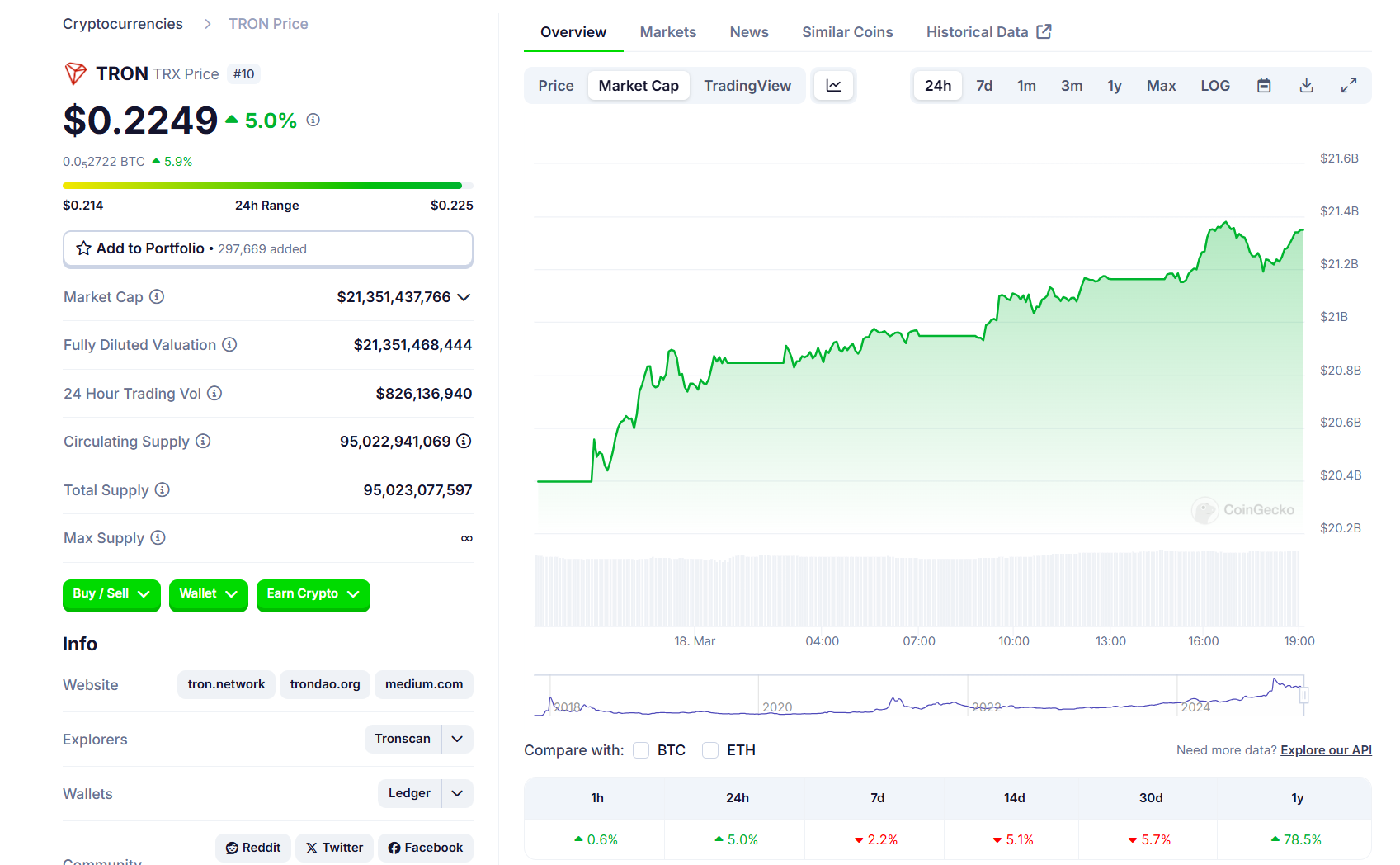
Task: Expand the Market Cap value chevron
Action: point(464,297)
